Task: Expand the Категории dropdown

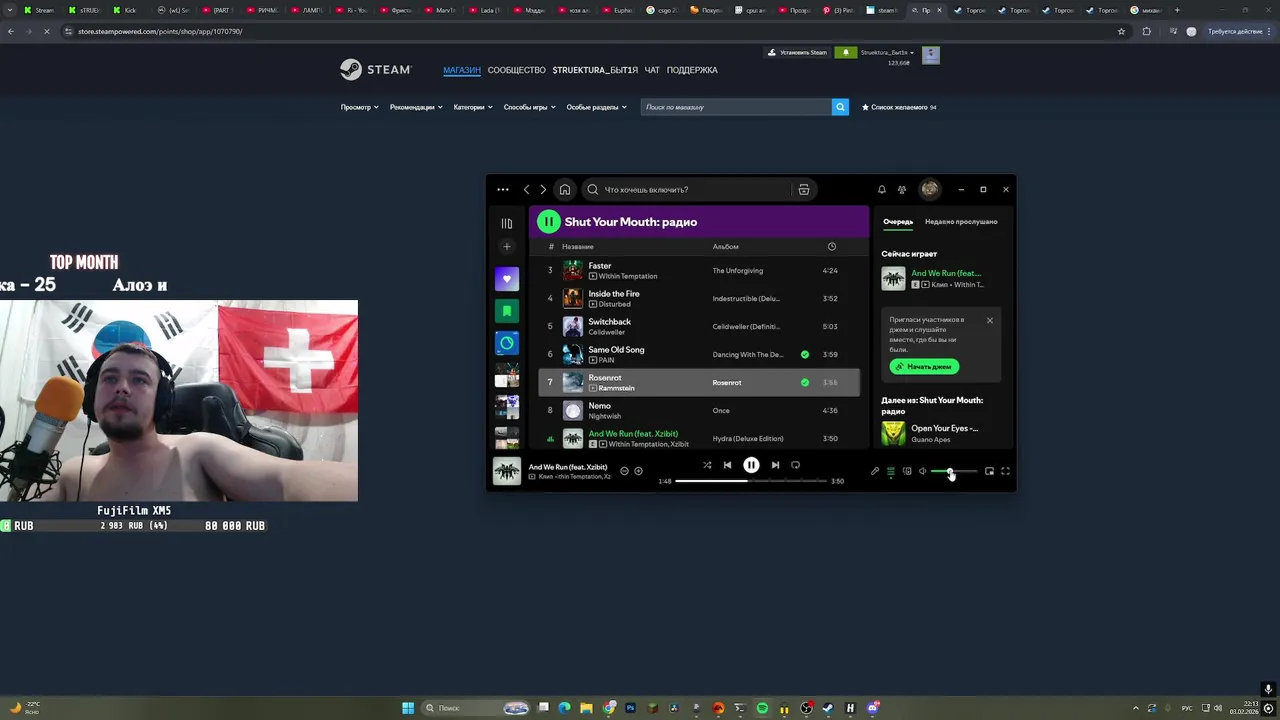Action: coord(473,107)
